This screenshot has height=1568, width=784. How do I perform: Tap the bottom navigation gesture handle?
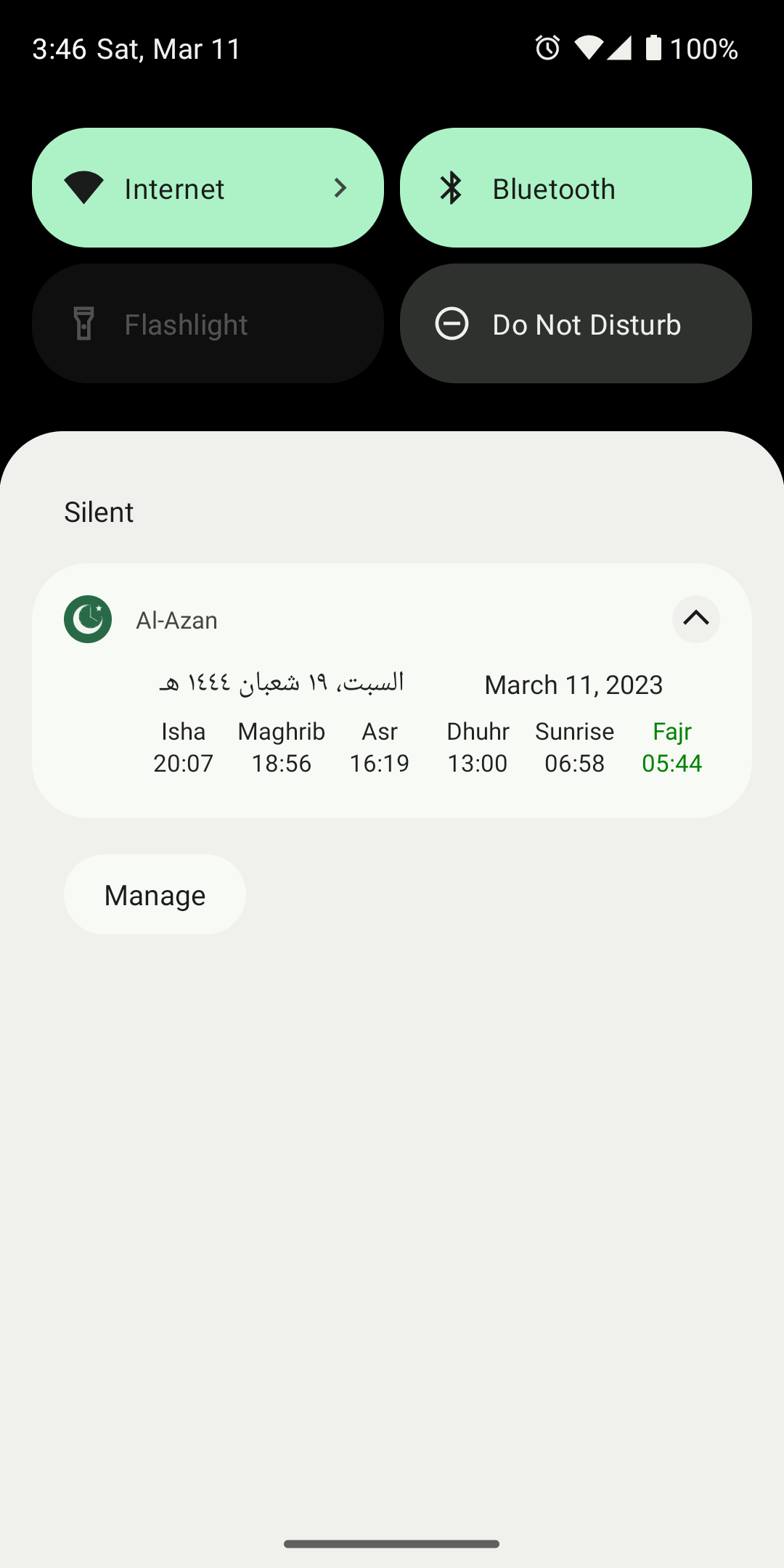pos(392,1544)
